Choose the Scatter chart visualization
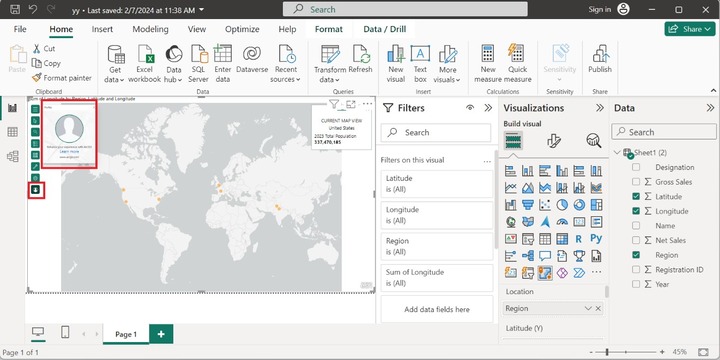 (545, 205)
